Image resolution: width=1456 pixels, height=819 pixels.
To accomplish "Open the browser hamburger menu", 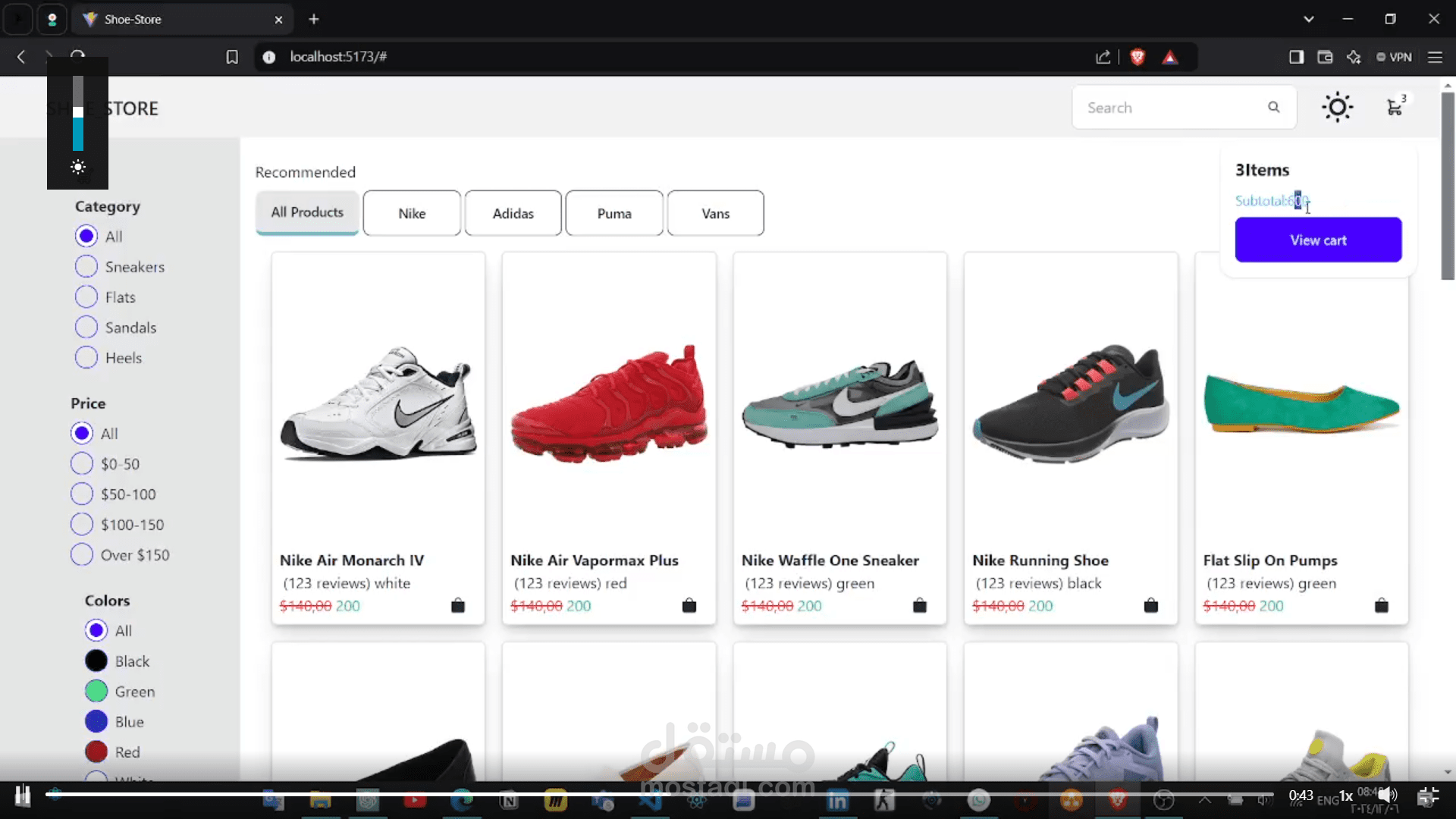I will [1435, 57].
